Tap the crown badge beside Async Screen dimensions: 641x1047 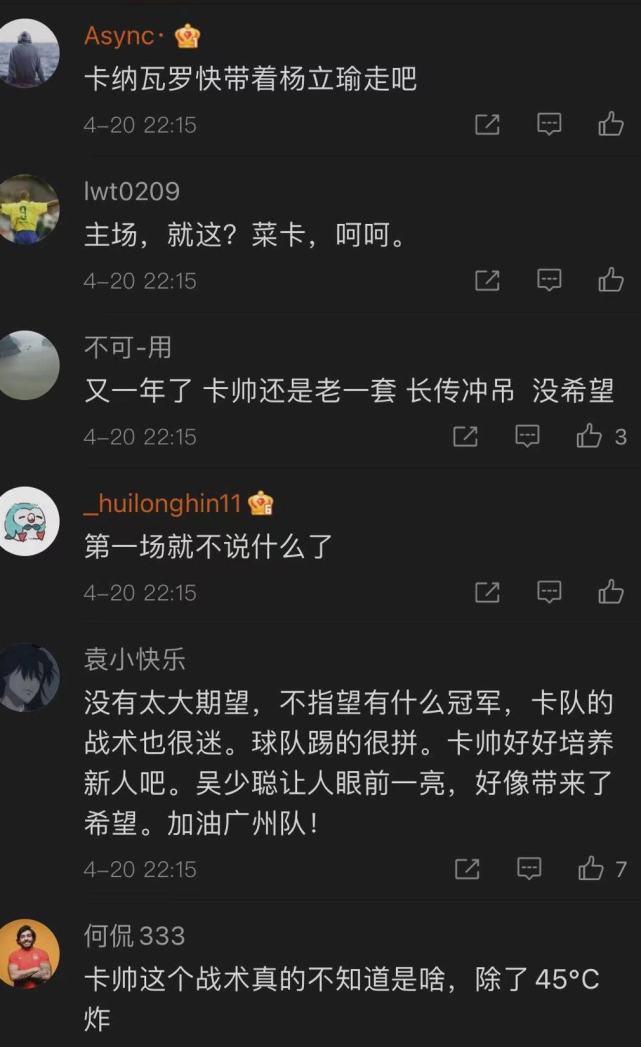tap(188, 35)
